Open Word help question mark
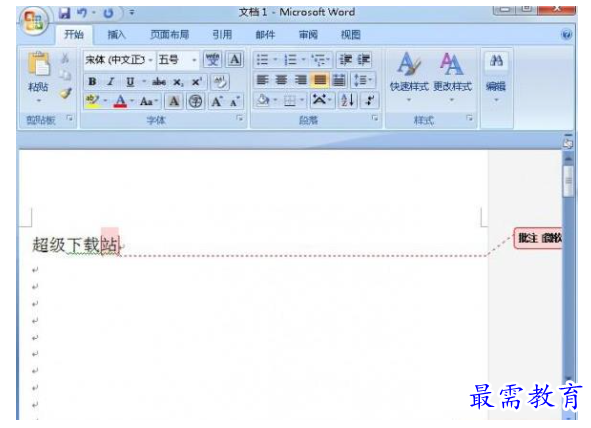The width and height of the screenshot is (591, 428). 566,35
